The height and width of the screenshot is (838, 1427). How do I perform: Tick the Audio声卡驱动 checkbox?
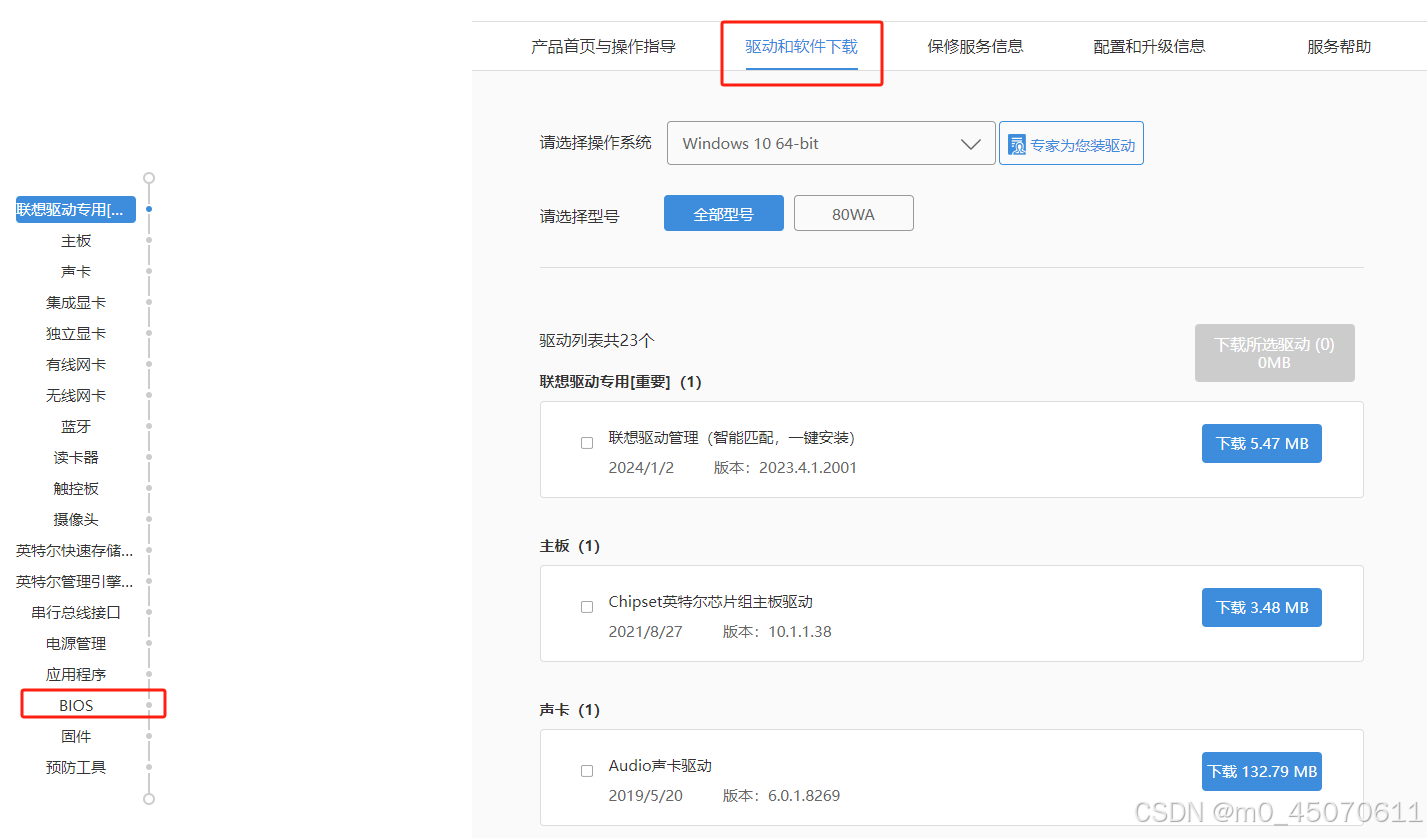(x=587, y=771)
